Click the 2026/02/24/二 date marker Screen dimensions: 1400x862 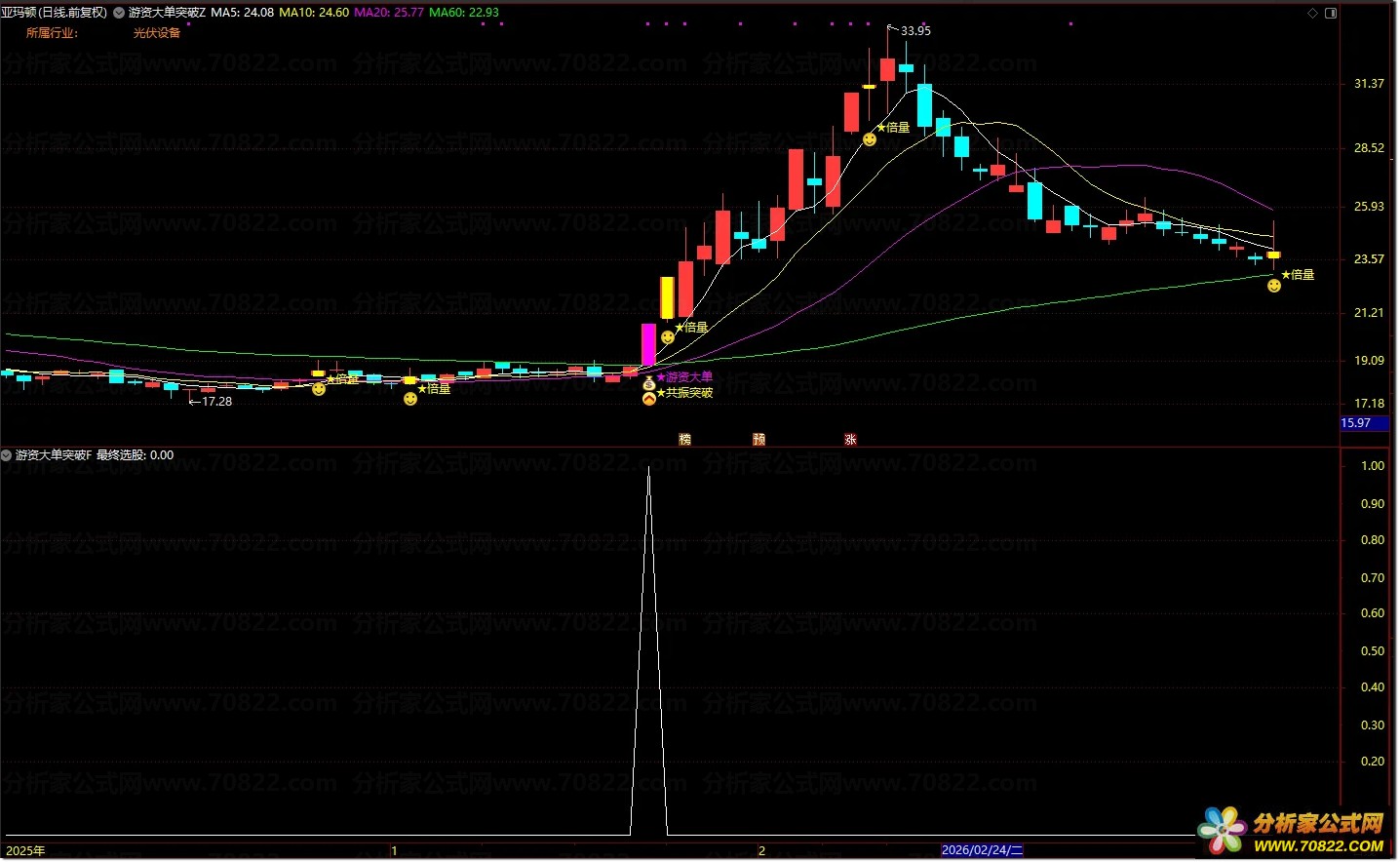click(x=983, y=850)
